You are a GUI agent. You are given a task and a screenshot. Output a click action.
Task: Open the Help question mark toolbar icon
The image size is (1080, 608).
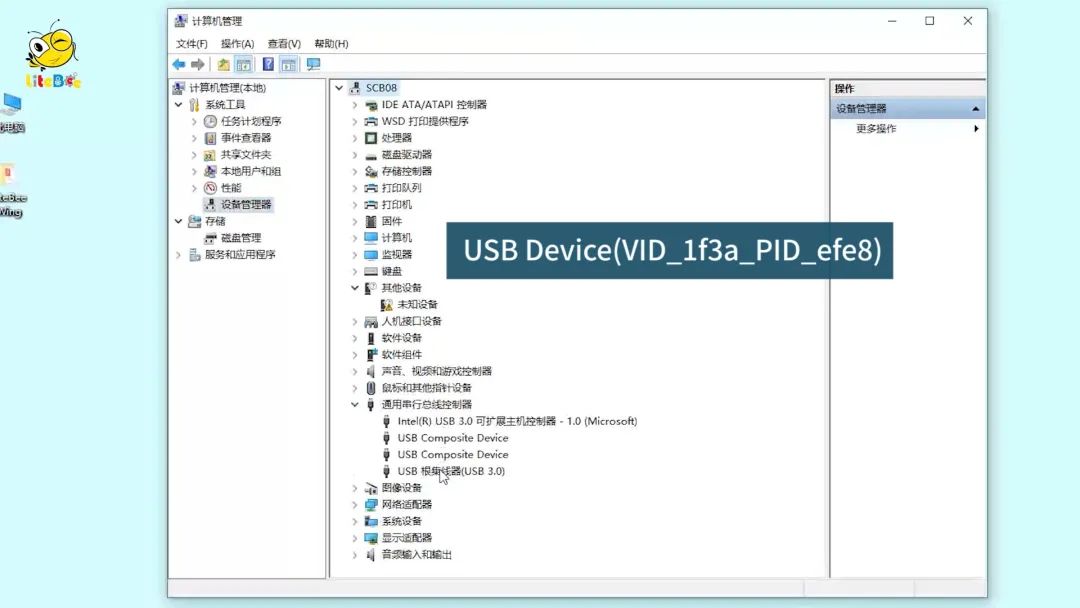(x=268, y=64)
